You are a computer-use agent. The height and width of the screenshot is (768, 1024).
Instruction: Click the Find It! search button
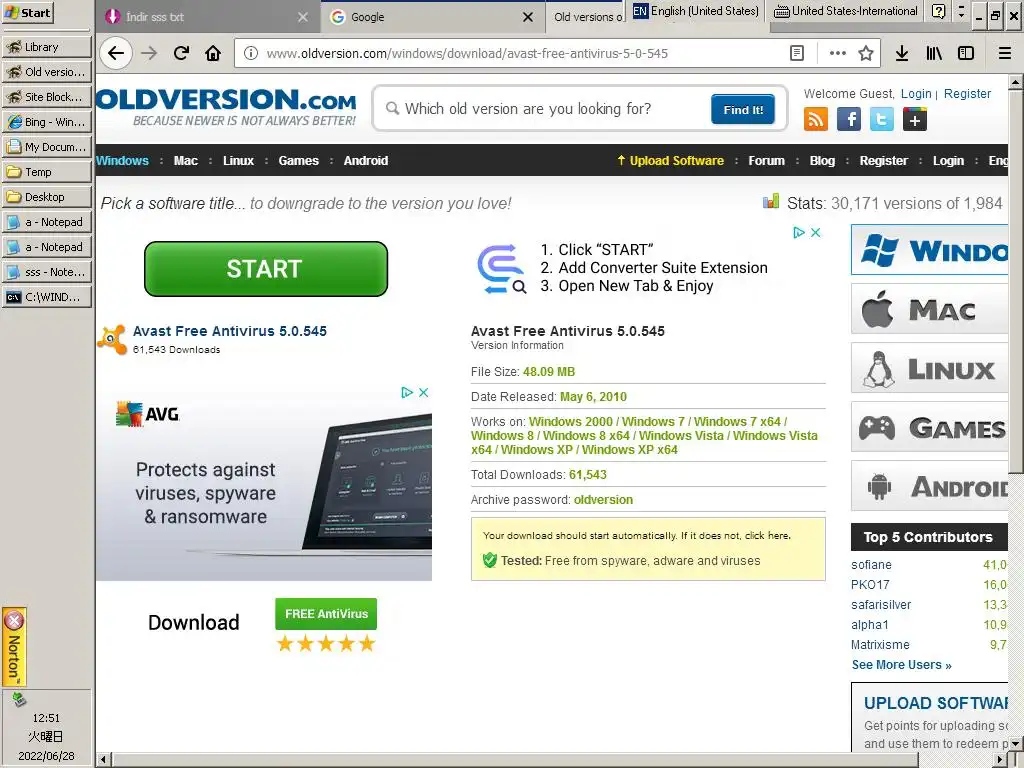743,110
